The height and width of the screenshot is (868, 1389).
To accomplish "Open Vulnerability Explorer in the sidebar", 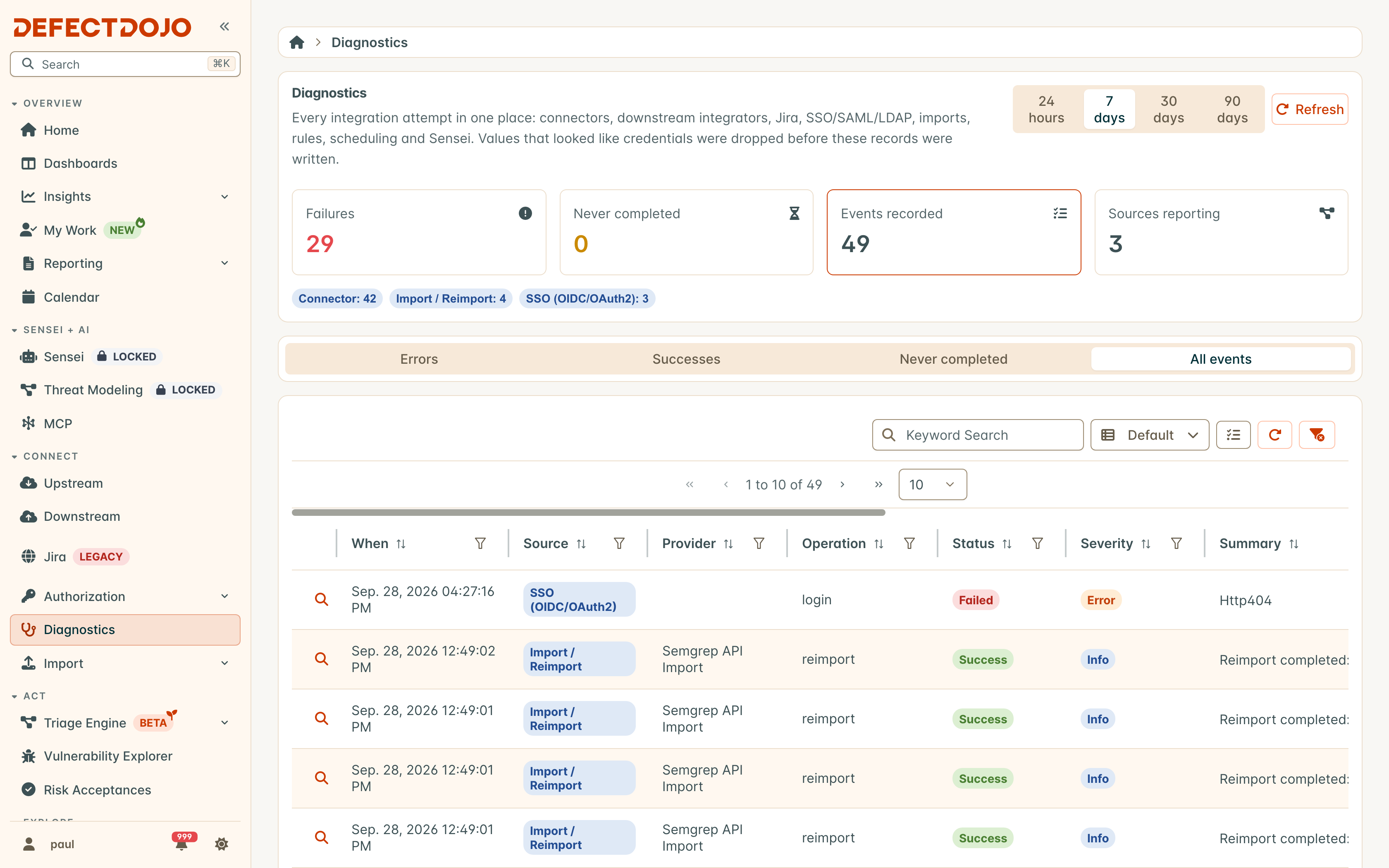I will coord(125,756).
